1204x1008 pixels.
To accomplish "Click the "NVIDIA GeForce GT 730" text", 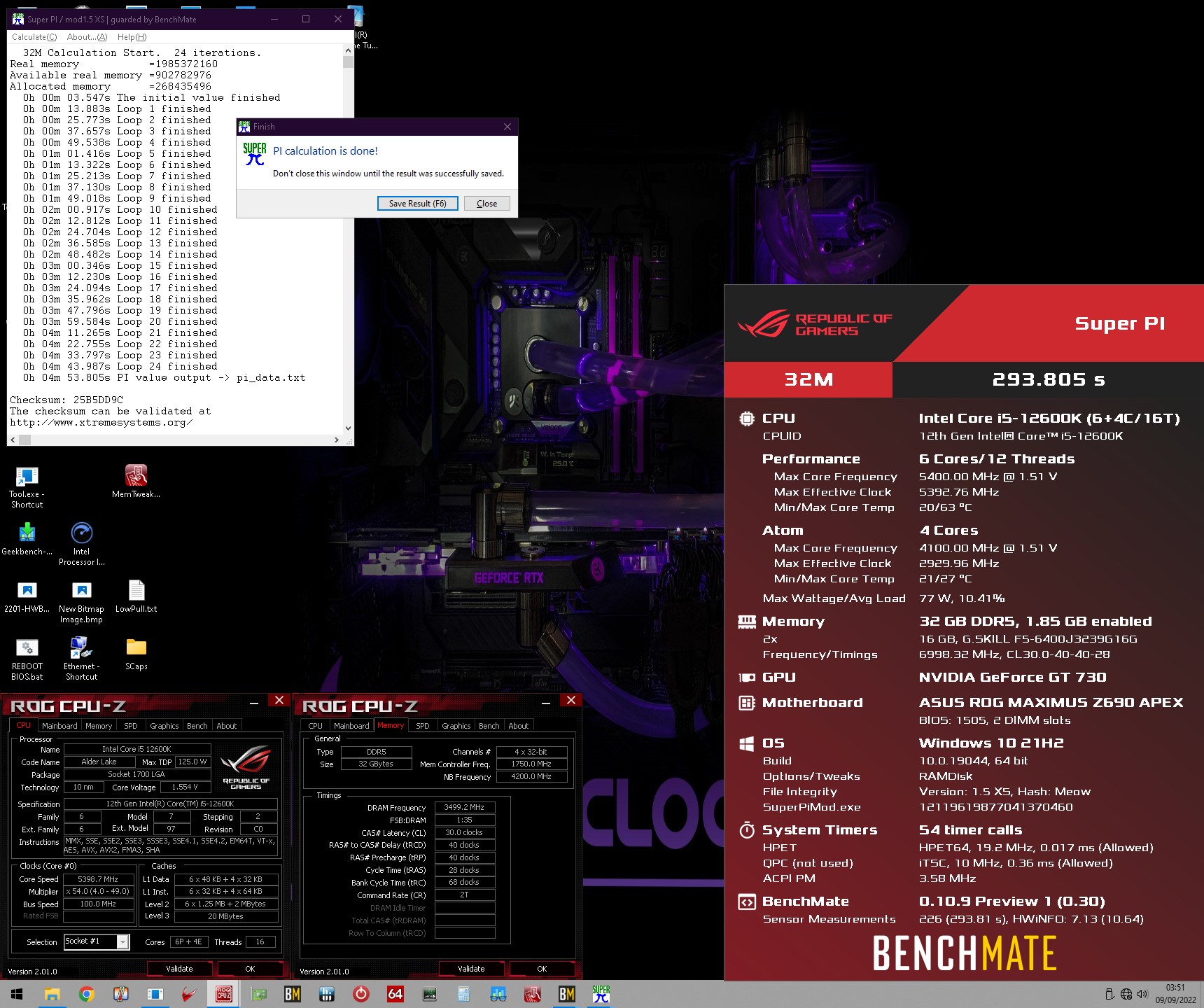I will (x=1012, y=677).
